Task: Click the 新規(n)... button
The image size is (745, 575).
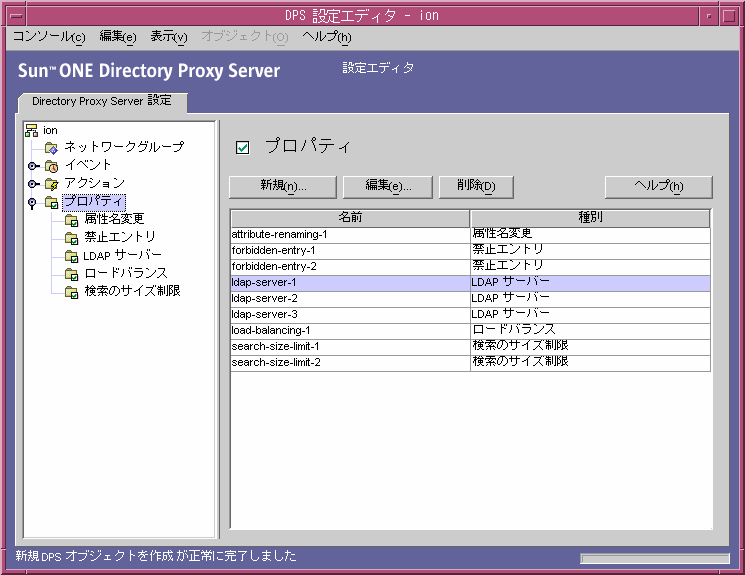Action: point(283,186)
